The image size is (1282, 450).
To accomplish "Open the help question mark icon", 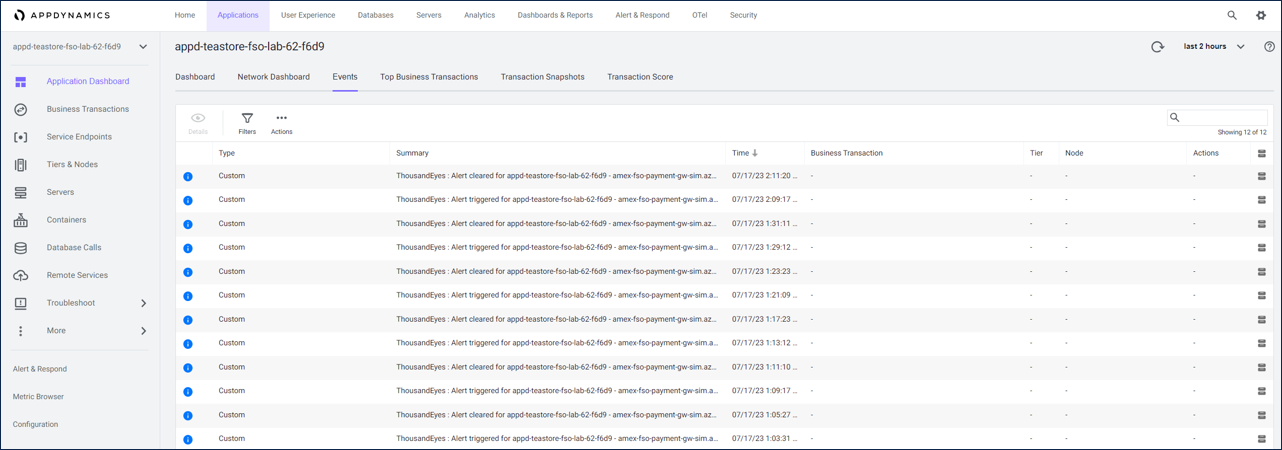I will coord(1269,47).
